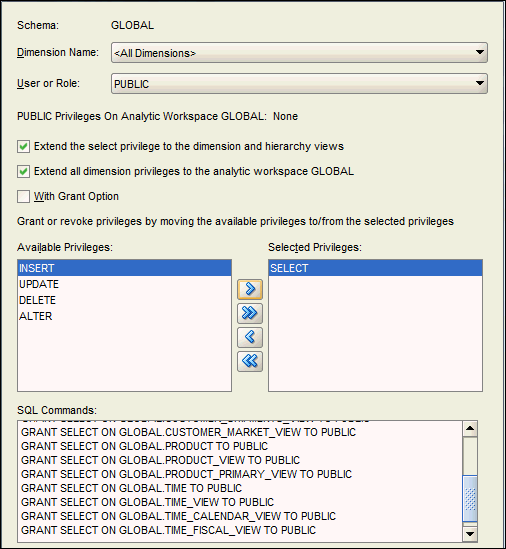The width and height of the screenshot is (506, 549).
Task: Click SQL Commands scroll down arrow
Action: point(470,534)
